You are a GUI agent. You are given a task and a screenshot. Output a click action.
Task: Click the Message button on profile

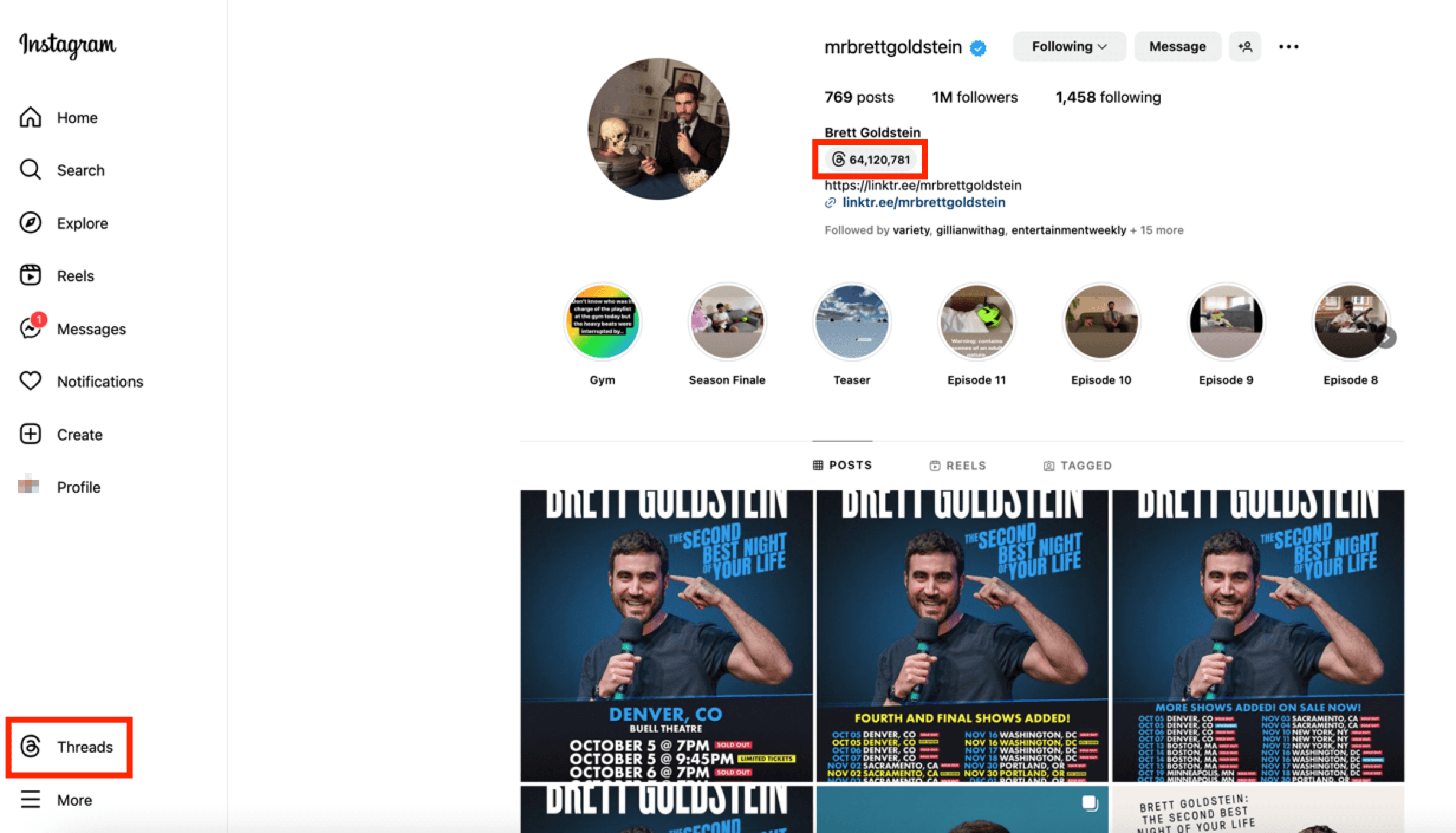tap(1176, 46)
